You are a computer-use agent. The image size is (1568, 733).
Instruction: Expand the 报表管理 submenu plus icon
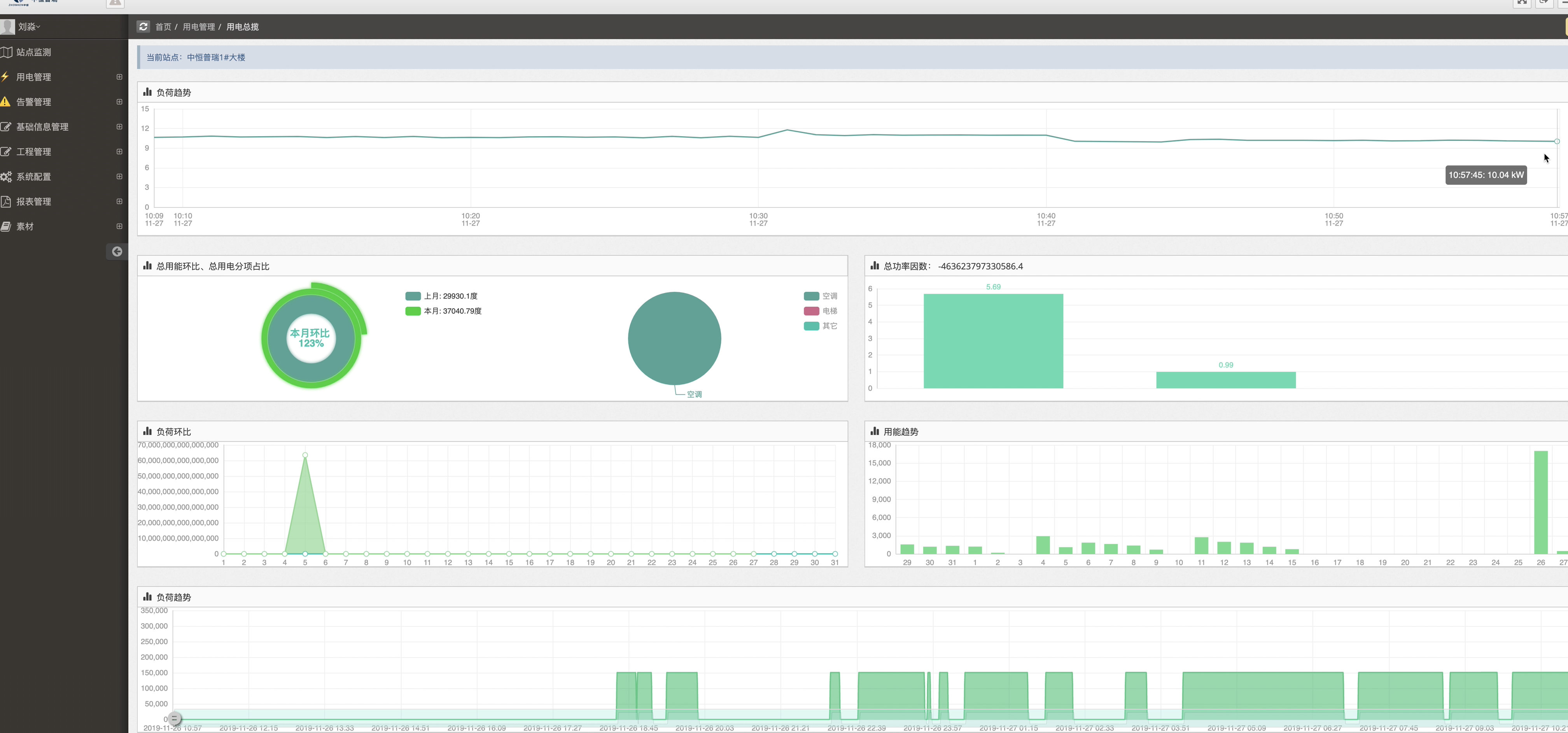[x=119, y=202]
